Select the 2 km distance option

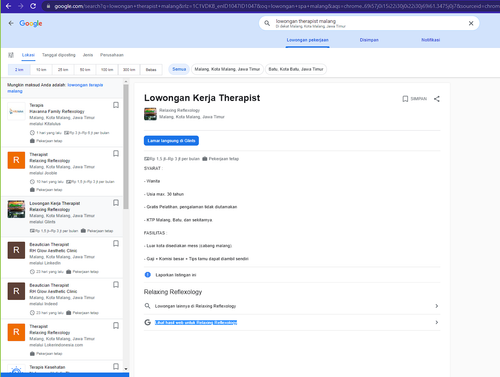pyautogui.click(x=19, y=70)
